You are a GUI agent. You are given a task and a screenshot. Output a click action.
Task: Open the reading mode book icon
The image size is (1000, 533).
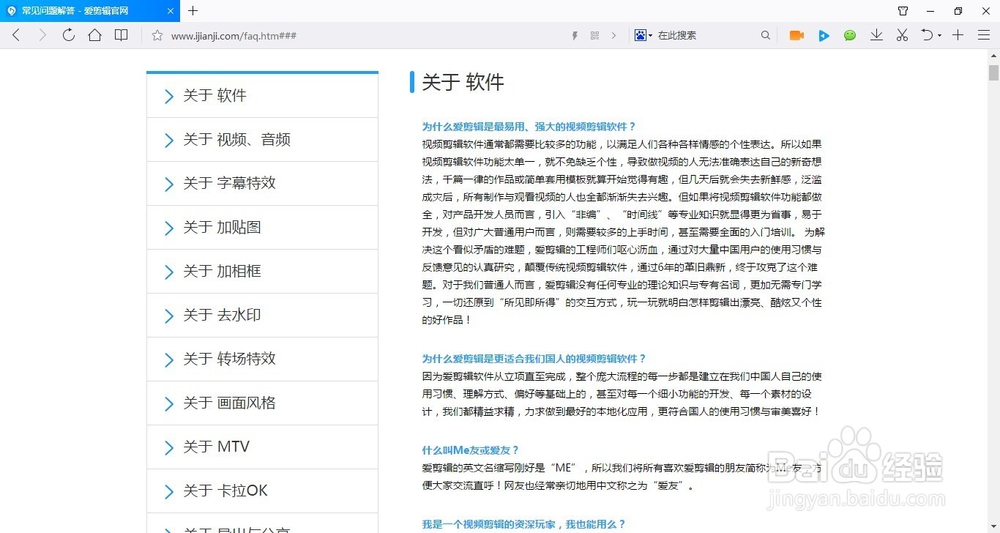(x=121, y=35)
